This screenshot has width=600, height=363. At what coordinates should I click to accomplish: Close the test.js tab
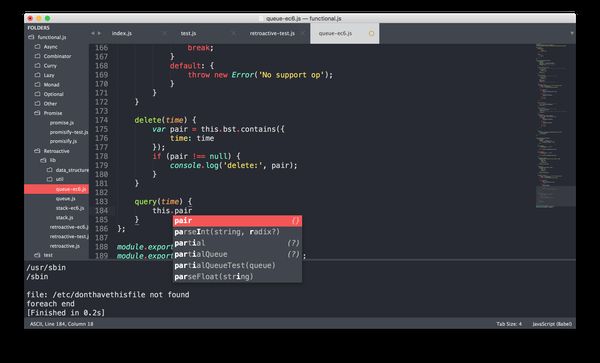click(x=233, y=33)
